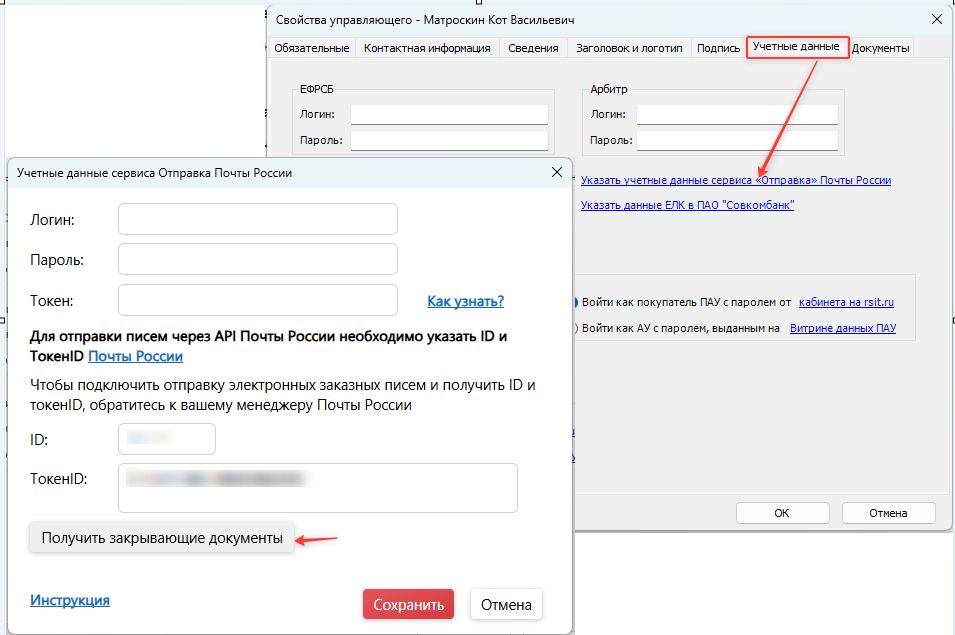Image resolution: width=955 pixels, height=635 pixels.
Task: Select the Учетные данные tab
Action: [797, 46]
